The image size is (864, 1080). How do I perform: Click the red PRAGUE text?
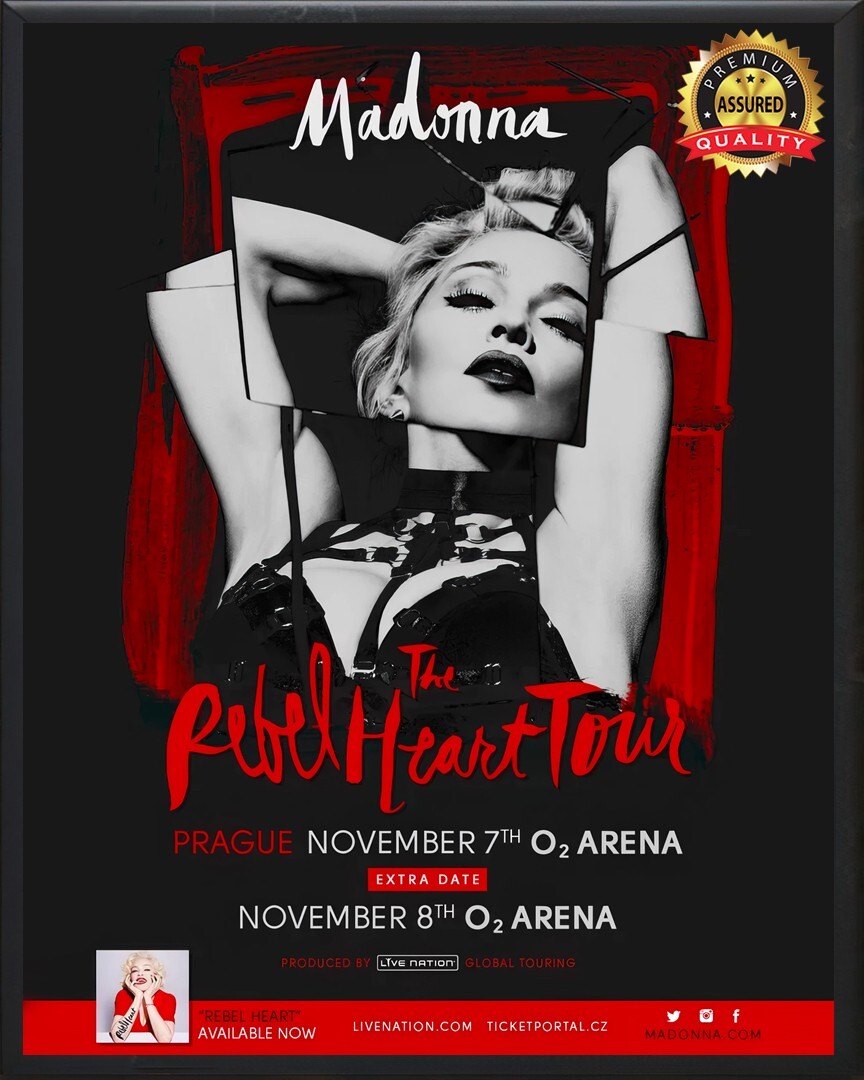[x=233, y=842]
